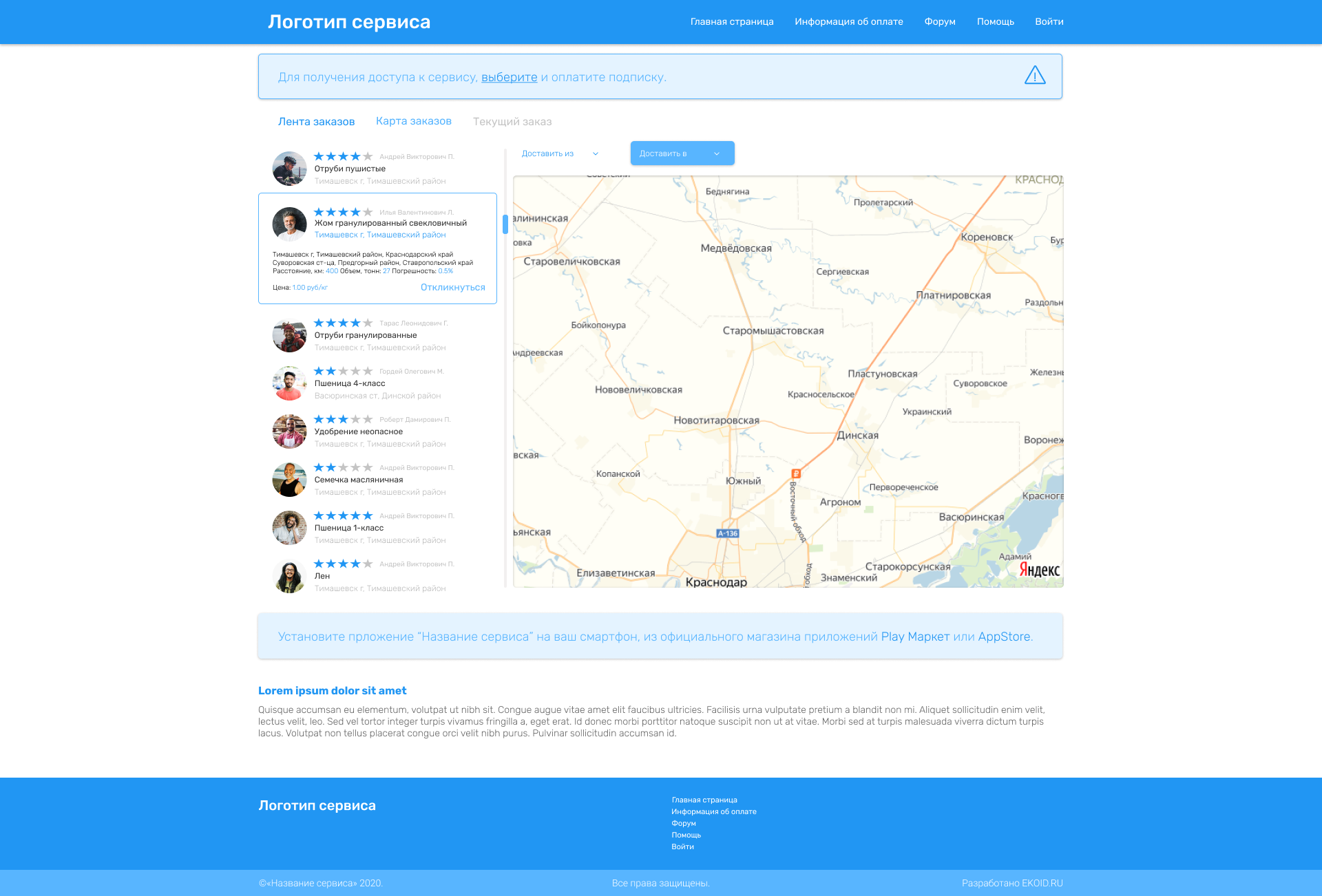Click Краснодар label on the map

point(716,582)
